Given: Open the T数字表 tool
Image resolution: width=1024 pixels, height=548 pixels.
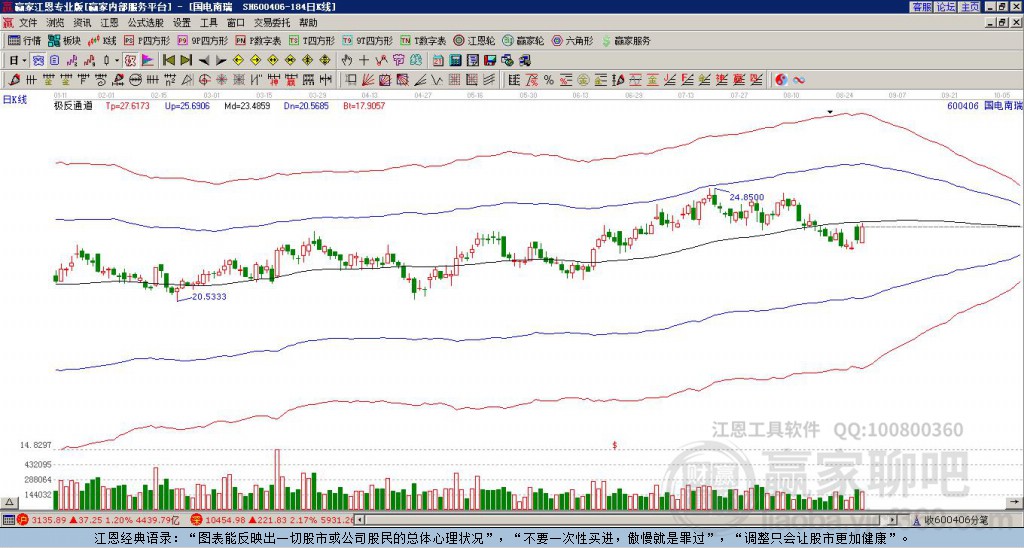Looking at the screenshot, I should tap(423, 40).
